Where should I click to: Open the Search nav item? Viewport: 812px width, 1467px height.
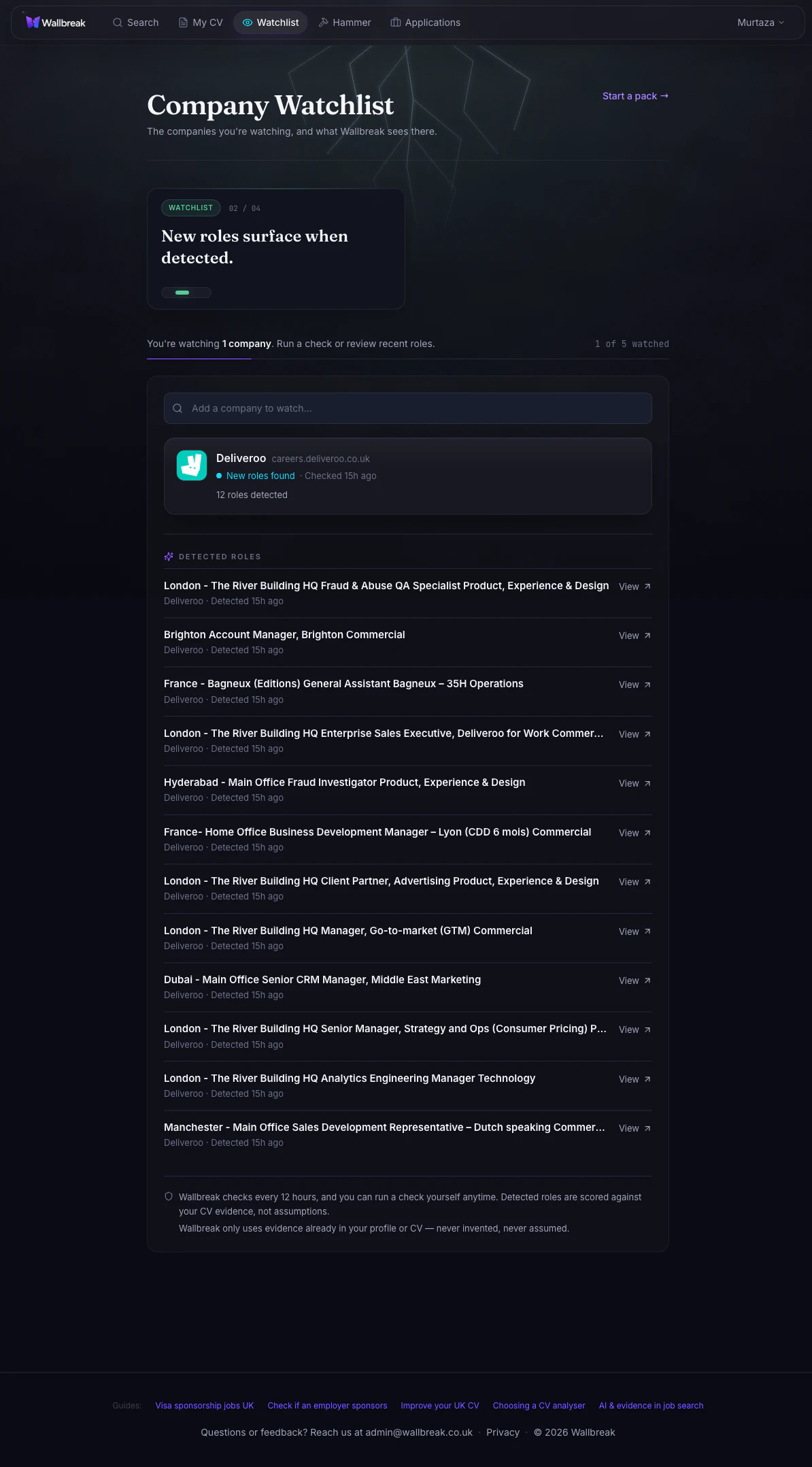point(135,22)
